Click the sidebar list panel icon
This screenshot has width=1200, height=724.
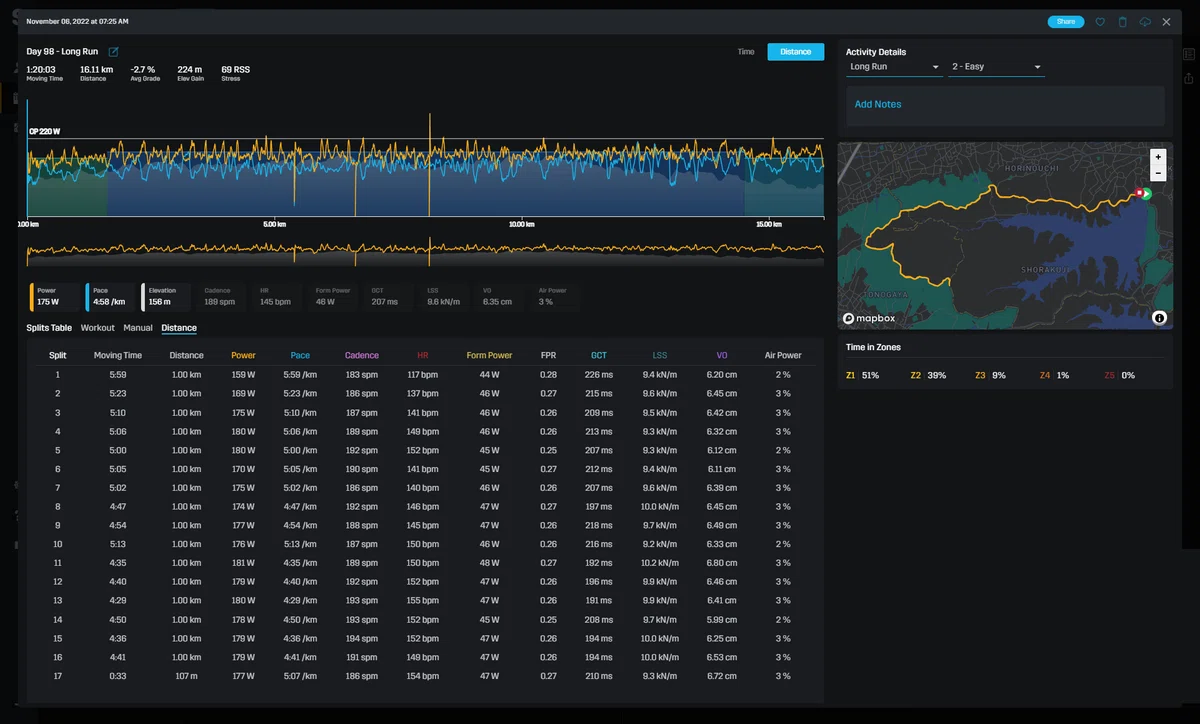pyautogui.click(x=1189, y=55)
